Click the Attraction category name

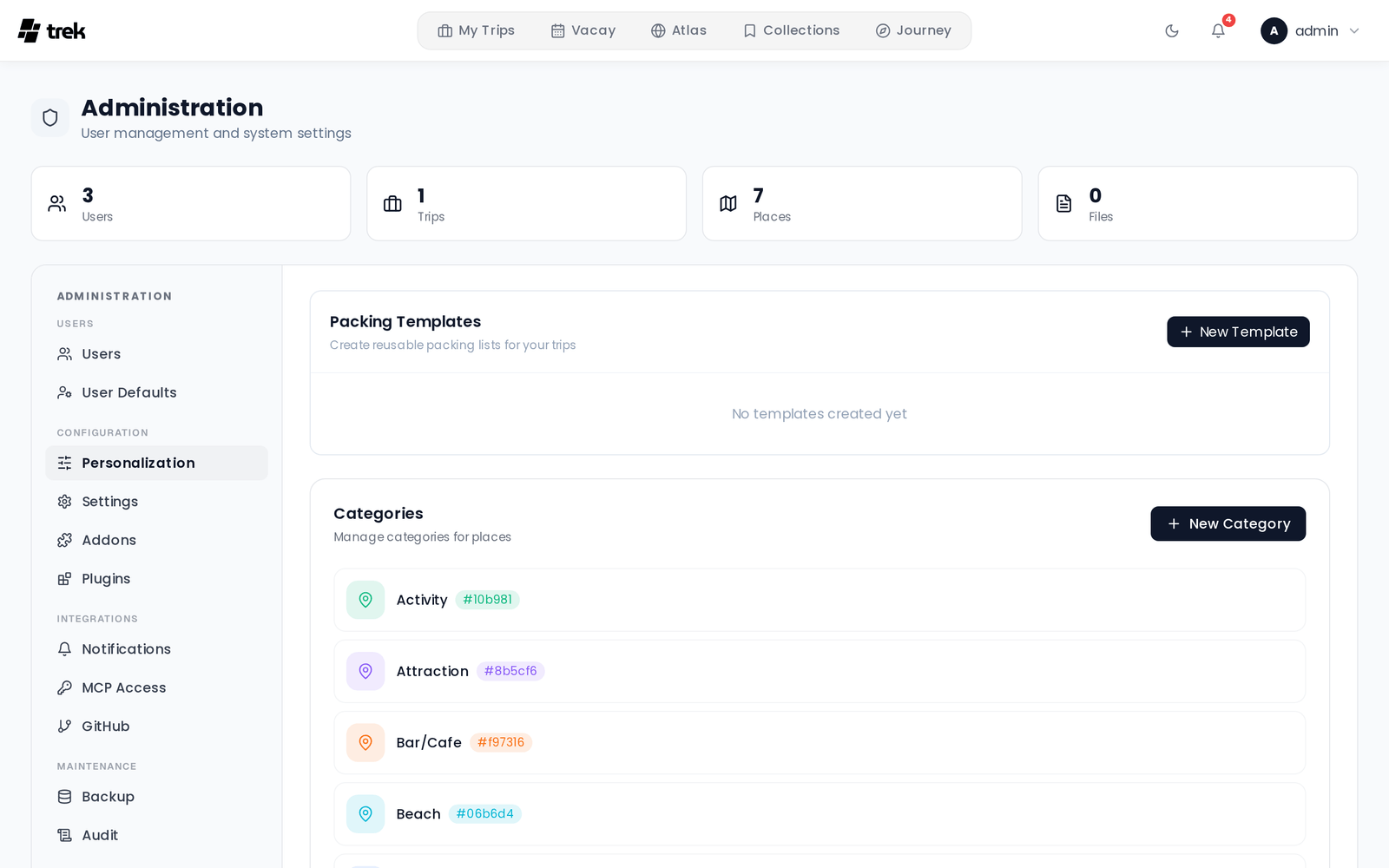[x=432, y=671]
